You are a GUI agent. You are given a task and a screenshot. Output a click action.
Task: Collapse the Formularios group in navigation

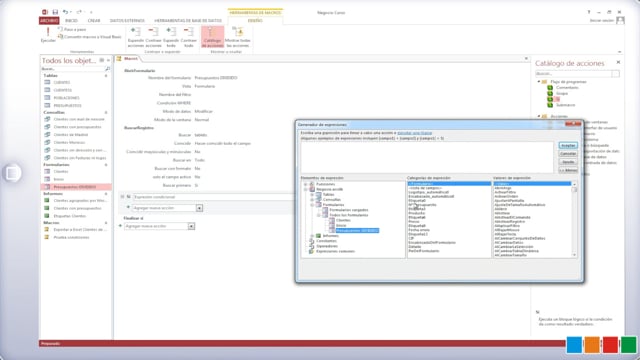pos(107,164)
